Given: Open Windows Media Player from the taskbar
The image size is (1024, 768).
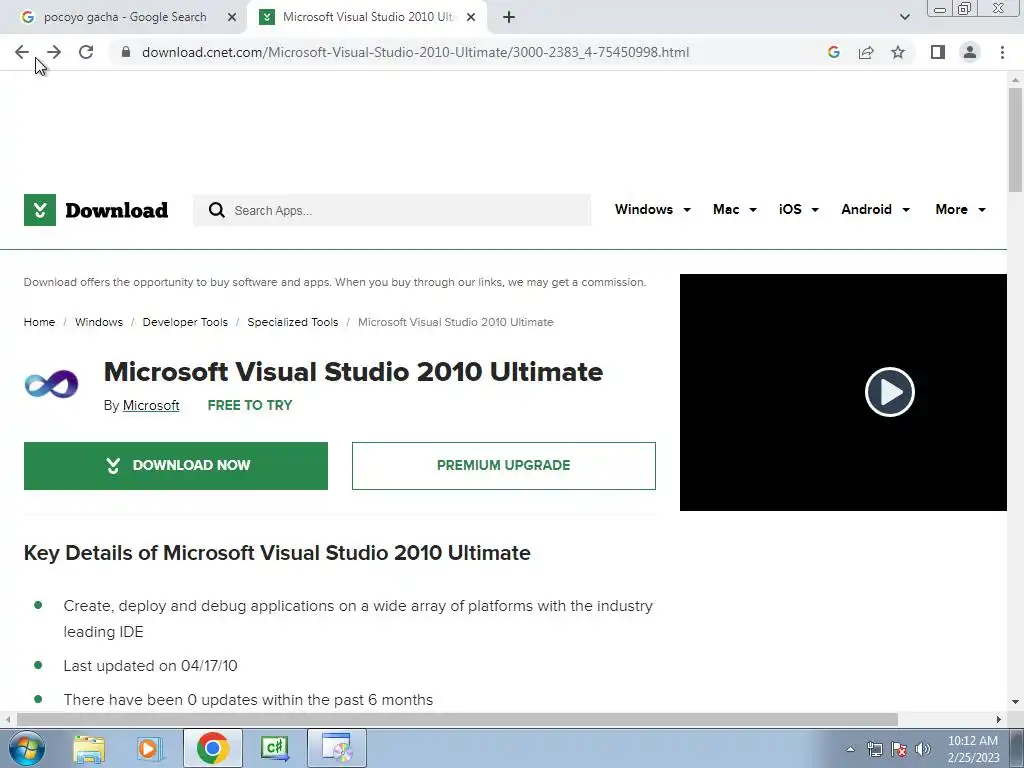Looking at the screenshot, I should (149, 749).
